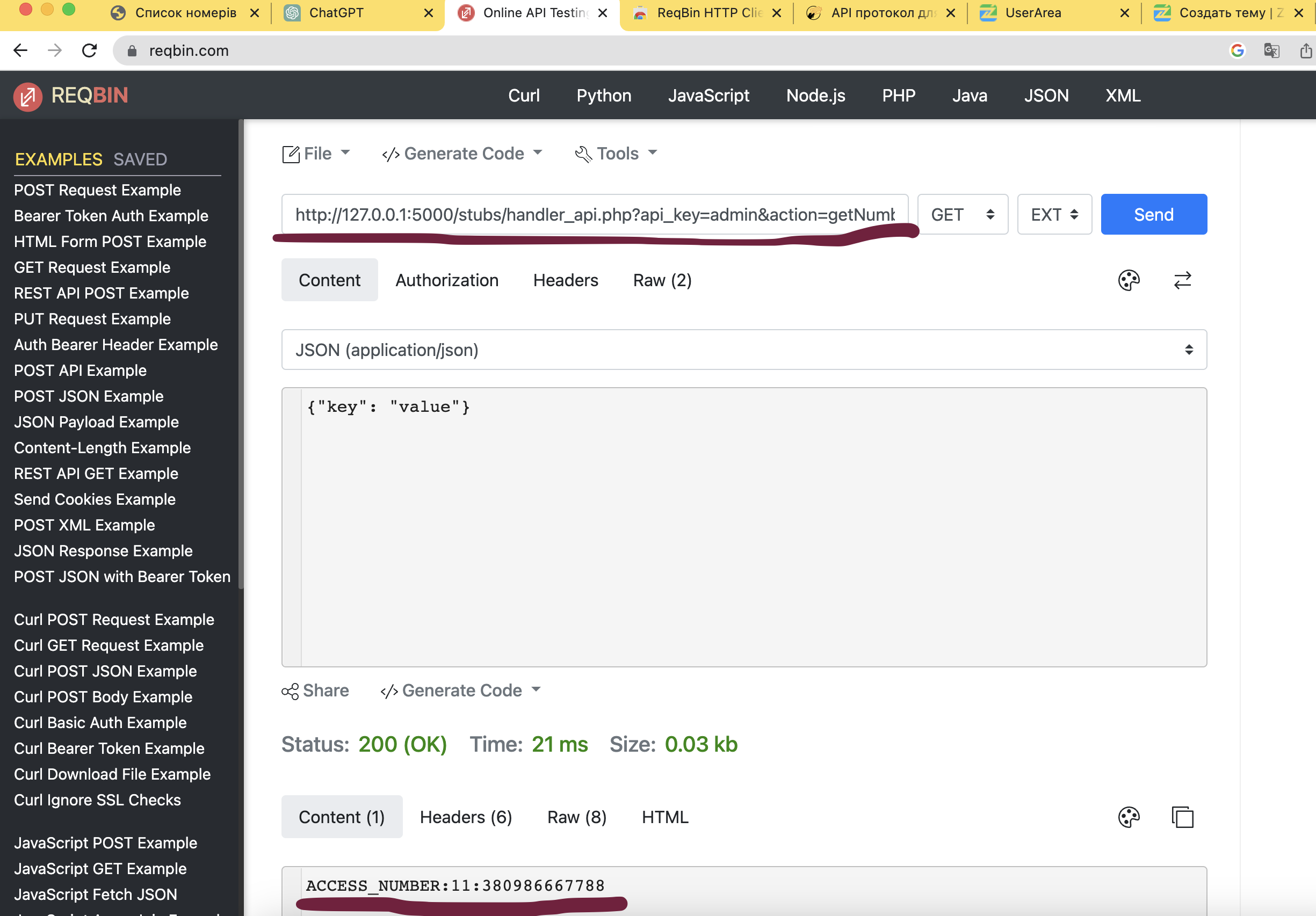The width and height of the screenshot is (1316, 916).
Task: Click the swap layout arrows icon
Action: click(1182, 280)
